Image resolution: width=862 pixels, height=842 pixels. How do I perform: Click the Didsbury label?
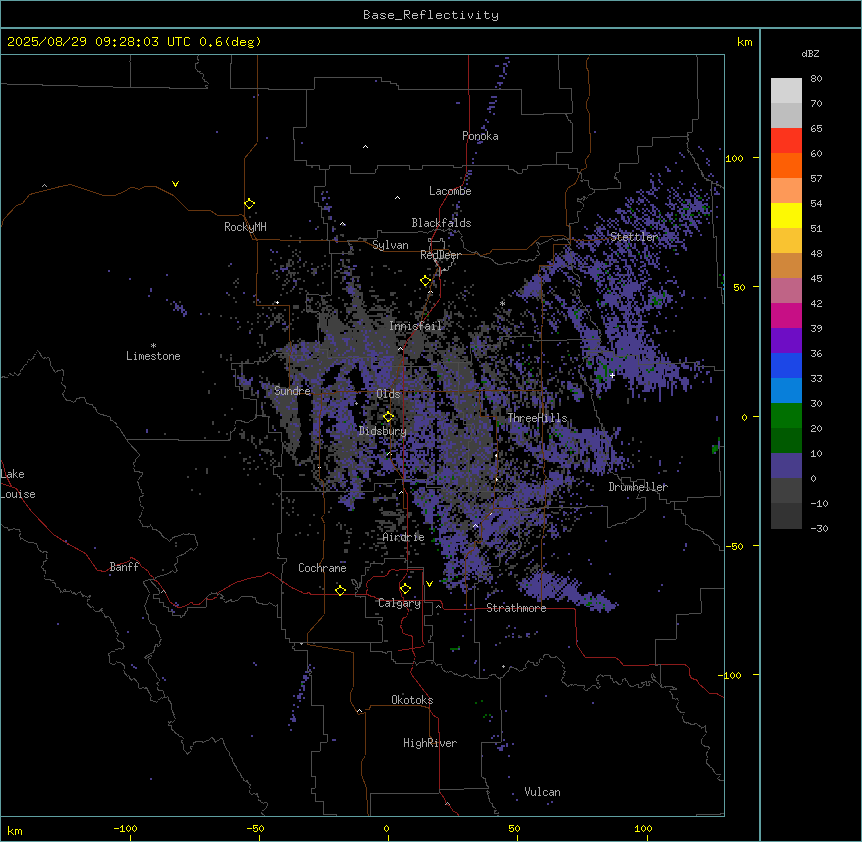[x=383, y=431]
